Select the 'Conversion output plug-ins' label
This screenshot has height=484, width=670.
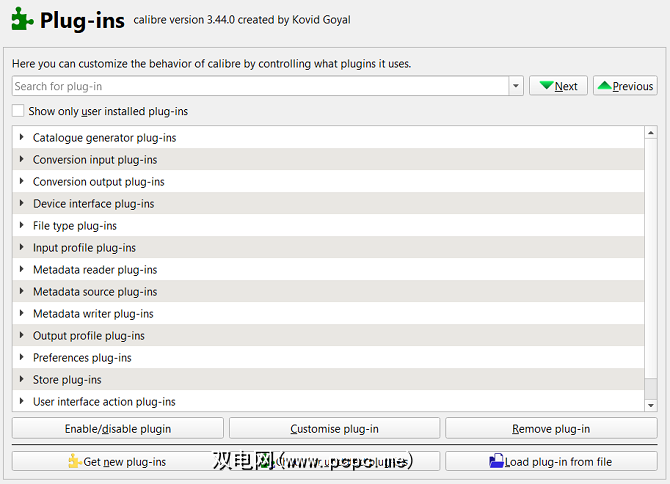(x=99, y=182)
